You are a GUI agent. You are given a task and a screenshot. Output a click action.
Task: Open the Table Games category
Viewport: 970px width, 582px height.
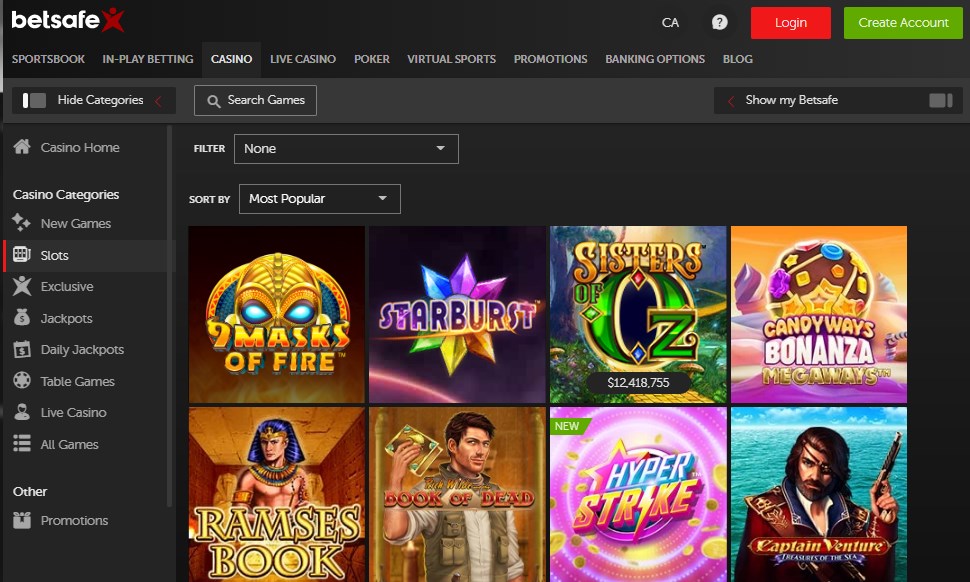(77, 382)
